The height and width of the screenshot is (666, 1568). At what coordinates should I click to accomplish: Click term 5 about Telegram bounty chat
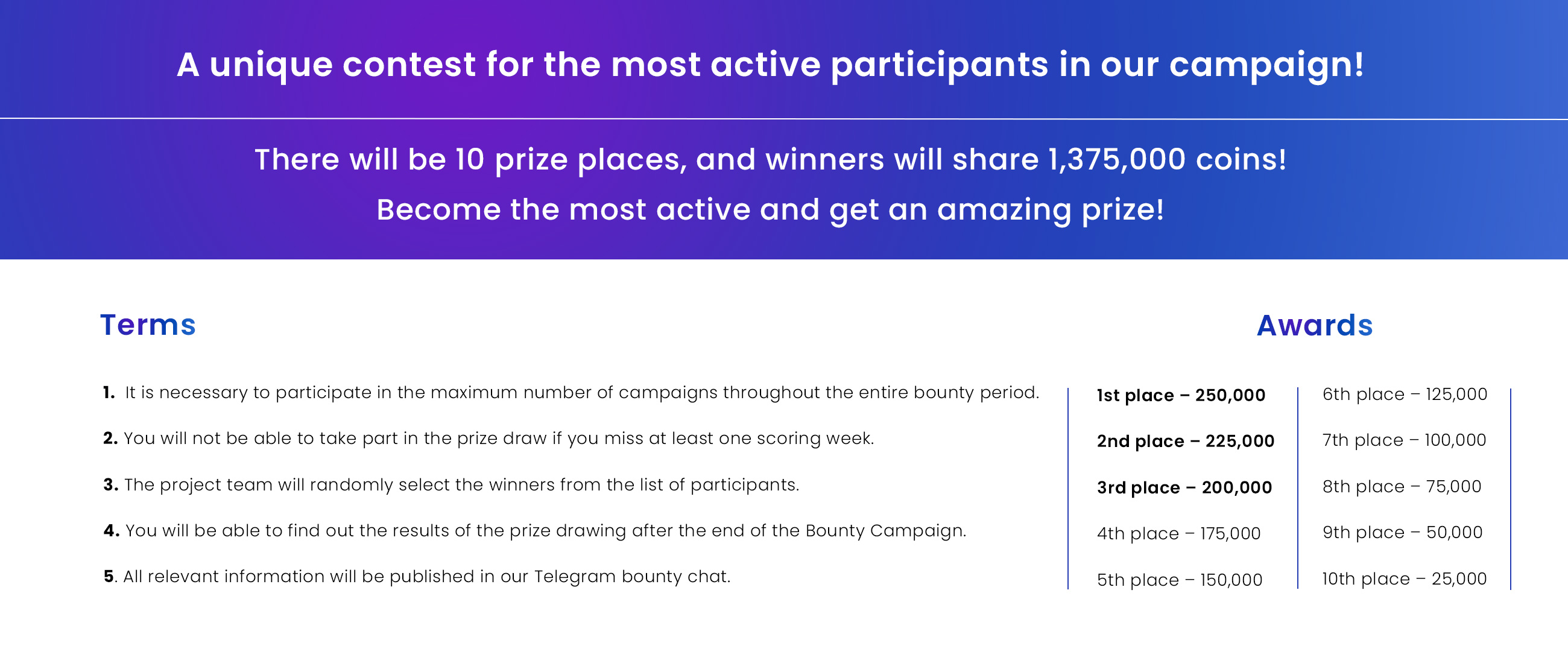click(417, 577)
